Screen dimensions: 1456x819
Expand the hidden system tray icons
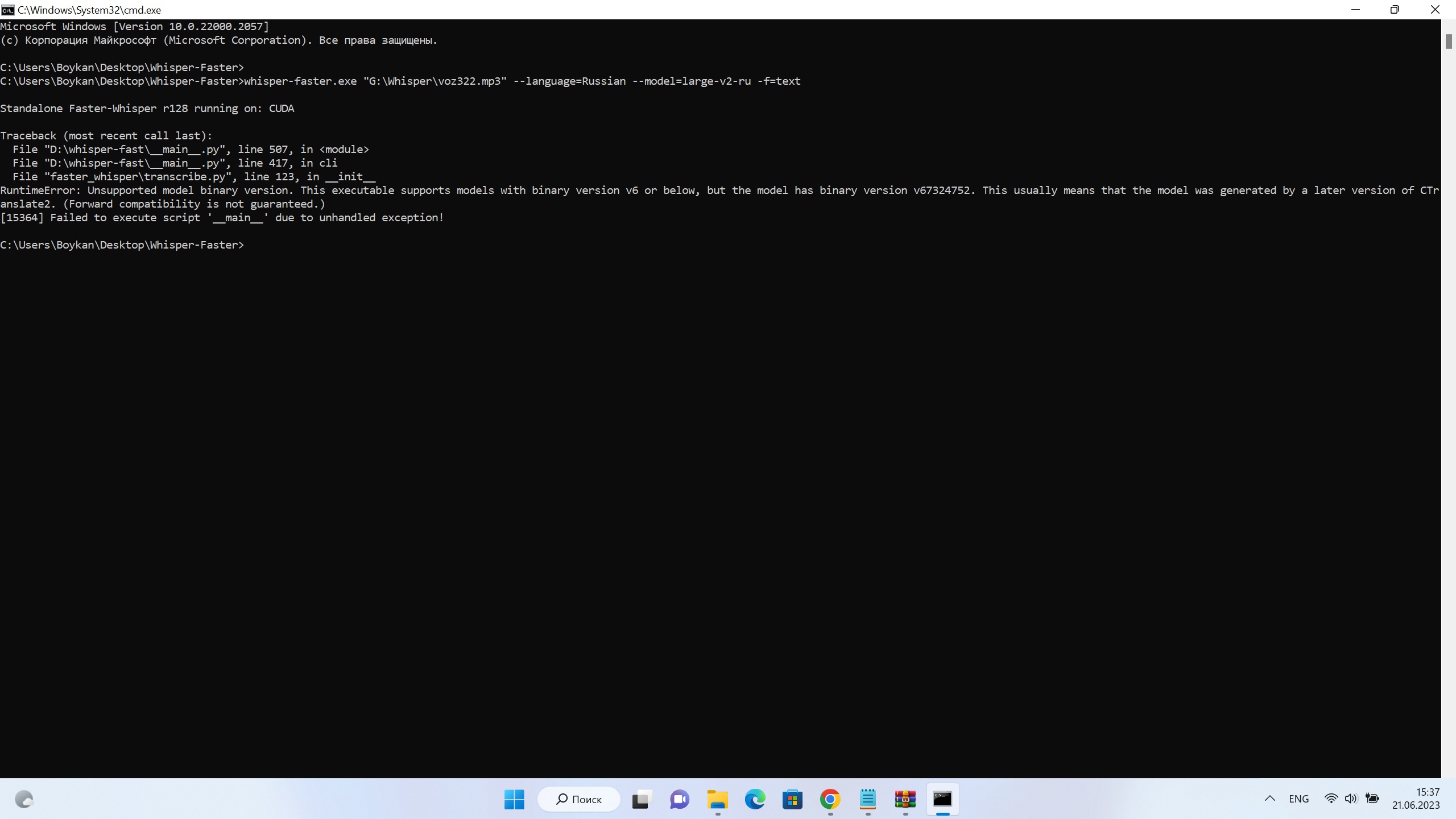point(1270,799)
